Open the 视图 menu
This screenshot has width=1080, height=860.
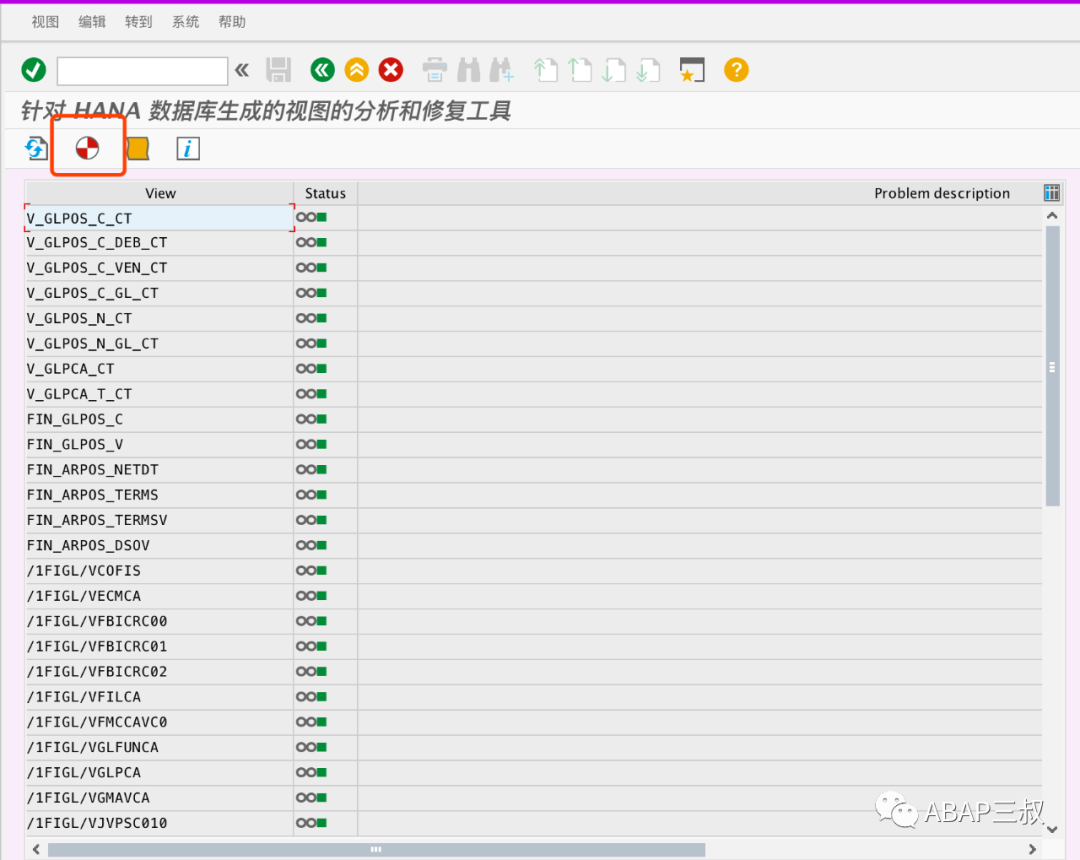pyautogui.click(x=45, y=22)
